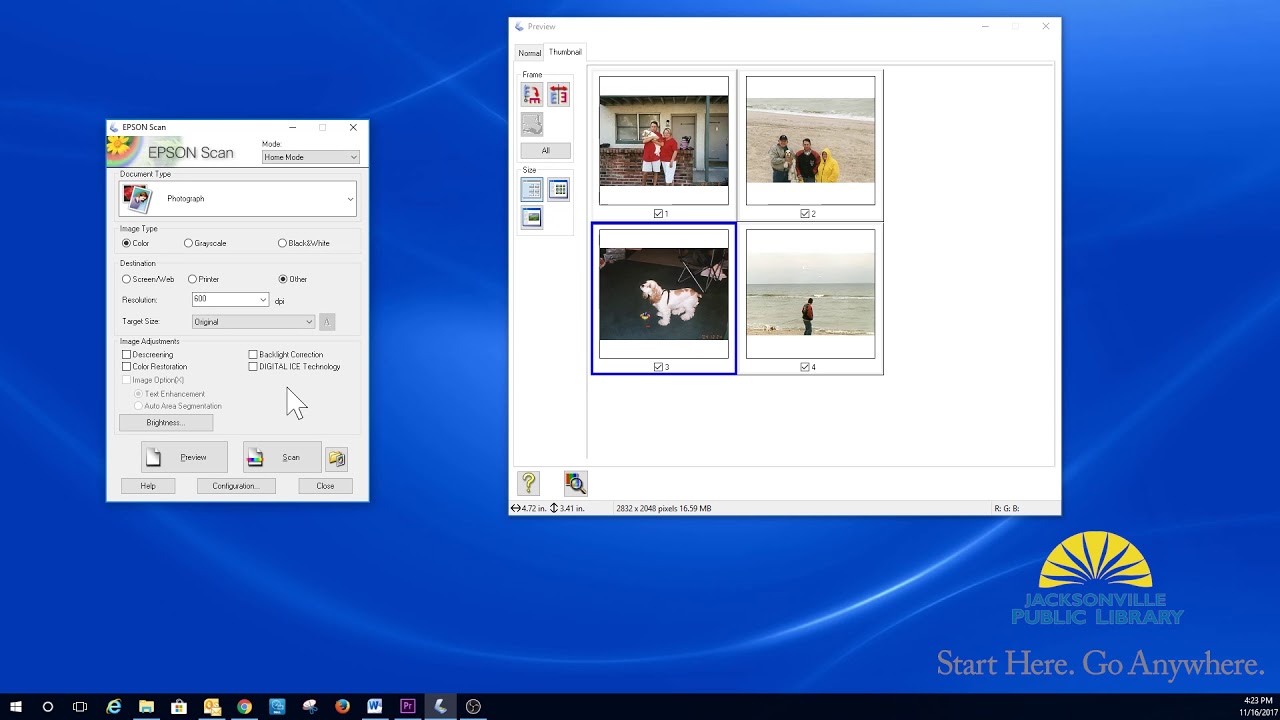Viewport: 1280px width, 720px height.
Task: Open Cortana search circle on taskbar
Action: coord(48,707)
